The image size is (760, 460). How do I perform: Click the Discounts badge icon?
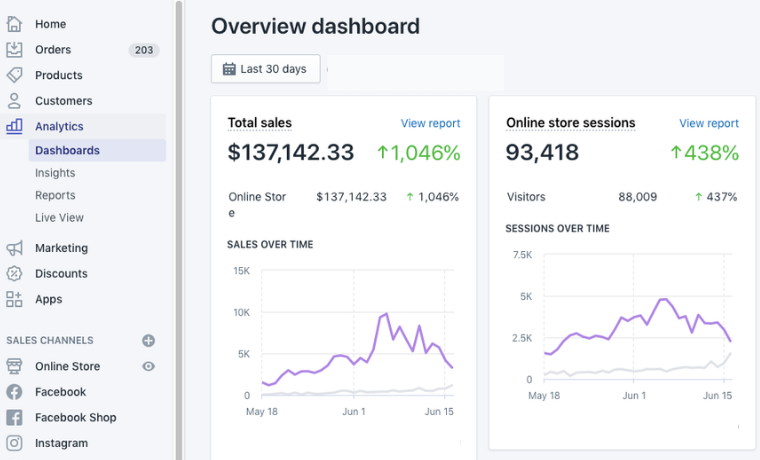14,273
